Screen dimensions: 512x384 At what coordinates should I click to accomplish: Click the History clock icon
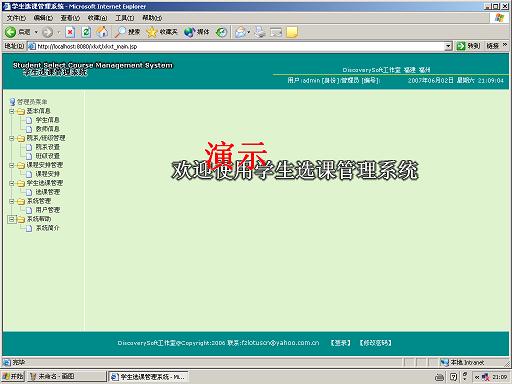[x=221, y=32]
